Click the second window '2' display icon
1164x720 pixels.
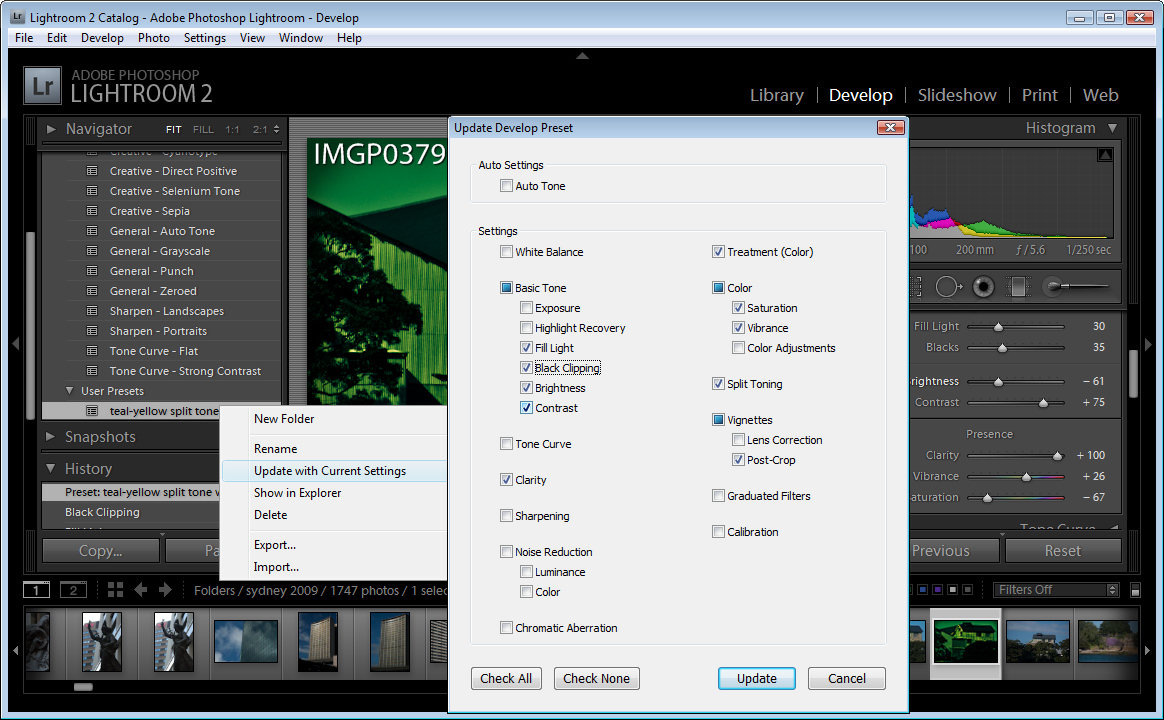tap(73, 590)
